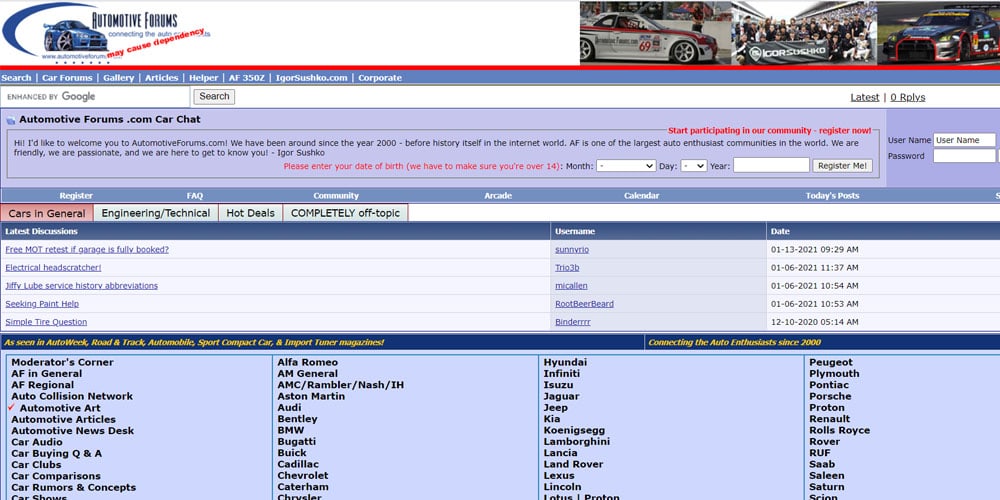Click the race car number 69 banner image
Screen dimensions: 1000x500
coord(655,33)
